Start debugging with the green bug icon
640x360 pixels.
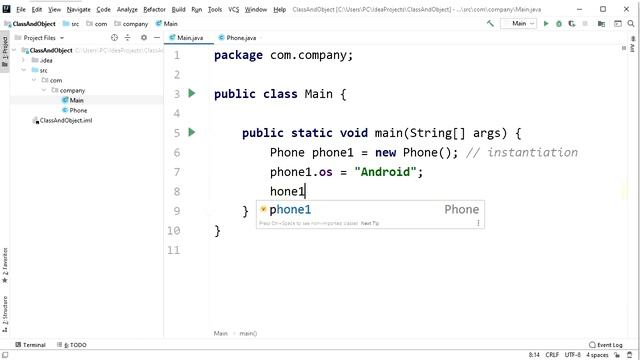pyautogui.click(x=559, y=24)
